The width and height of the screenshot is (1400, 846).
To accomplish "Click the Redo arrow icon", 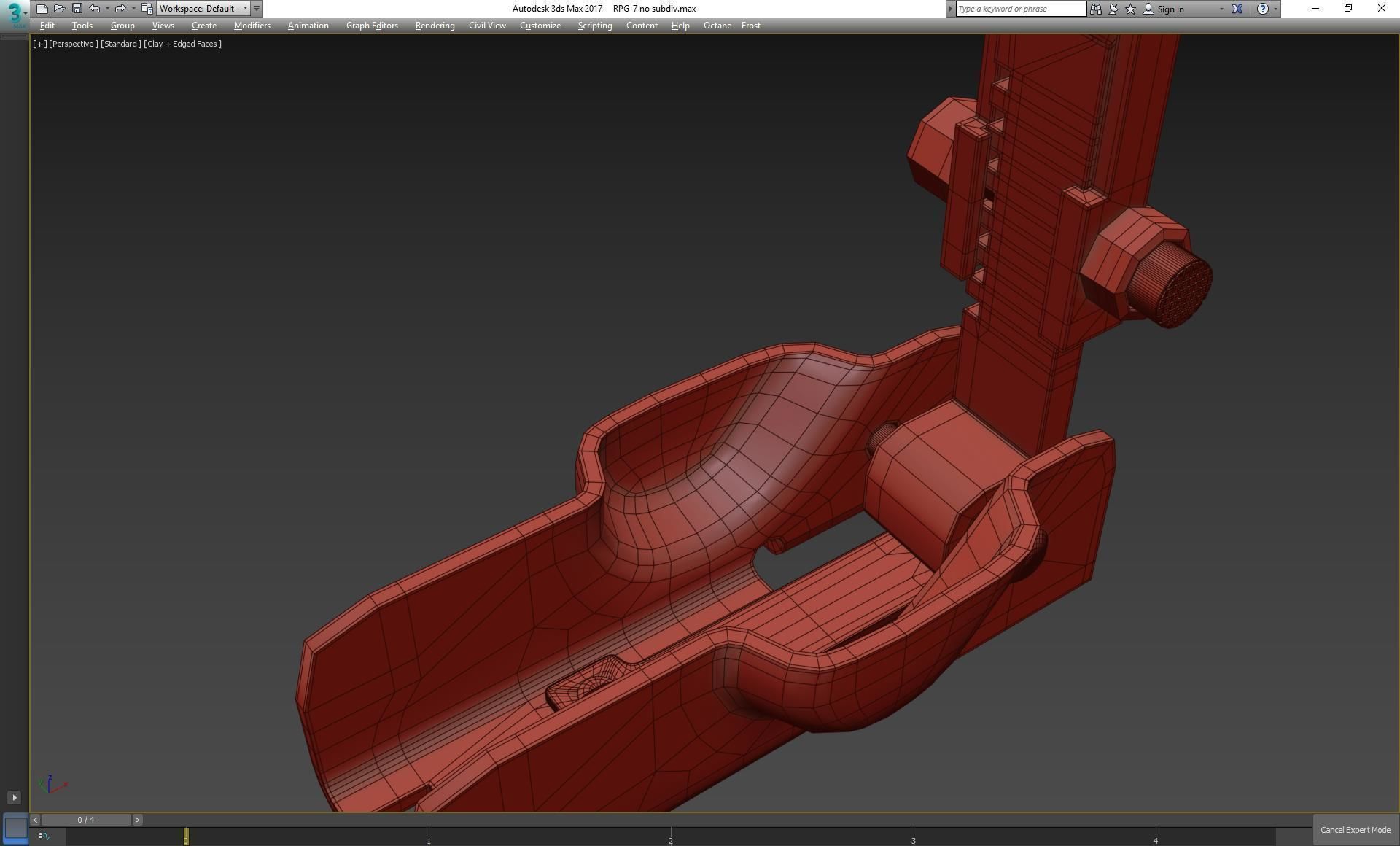I will coord(120,9).
